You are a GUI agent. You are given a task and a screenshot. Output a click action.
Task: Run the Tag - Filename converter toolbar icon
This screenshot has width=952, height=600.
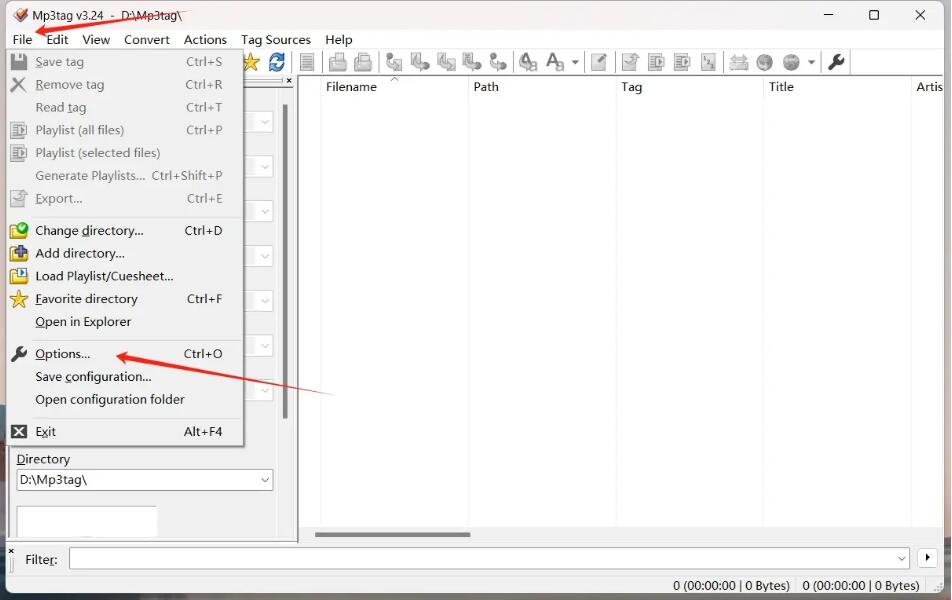pos(394,62)
